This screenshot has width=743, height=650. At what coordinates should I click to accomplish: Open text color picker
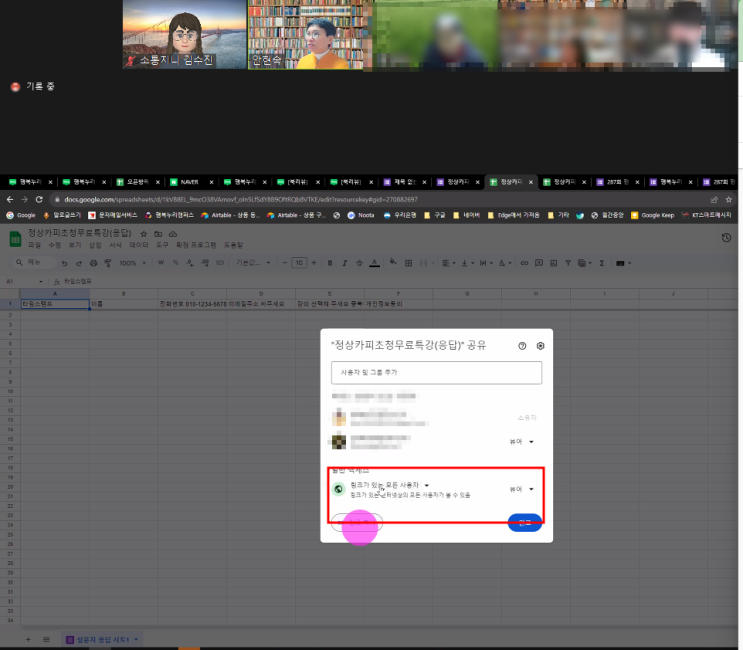(374, 263)
